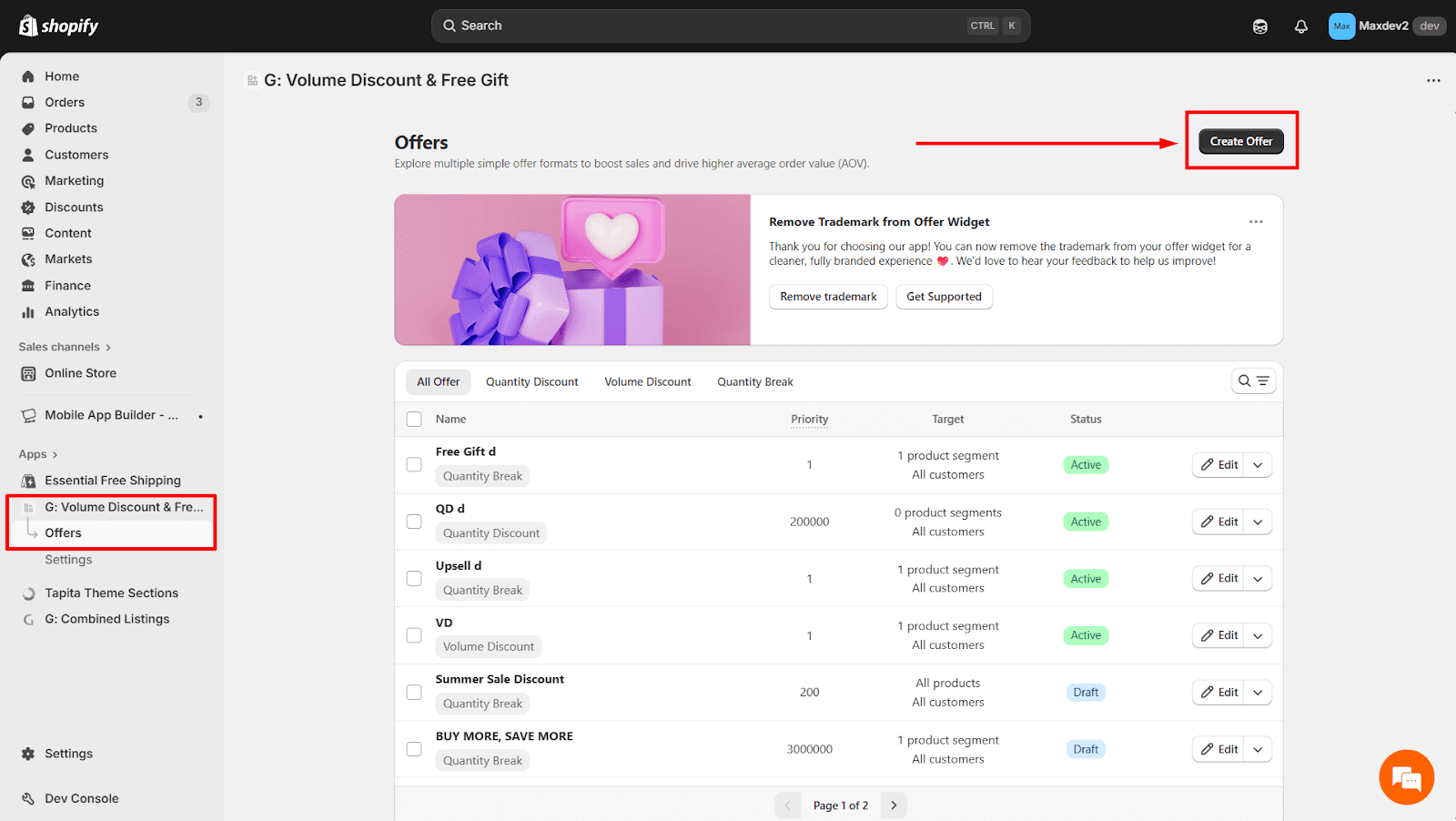This screenshot has height=821, width=1456.
Task: Switch to Volume Discount tab
Action: tap(648, 382)
